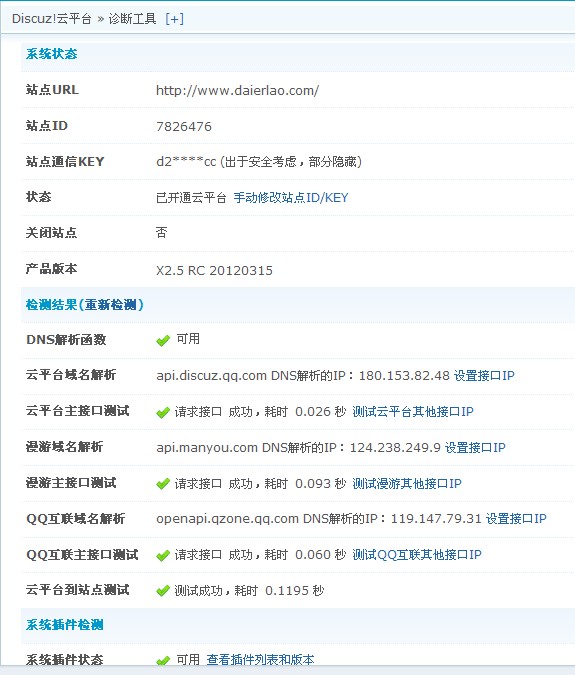This screenshot has height=675, width=575.
Task: Click the 站点URL row label
Action: [x=52, y=90]
